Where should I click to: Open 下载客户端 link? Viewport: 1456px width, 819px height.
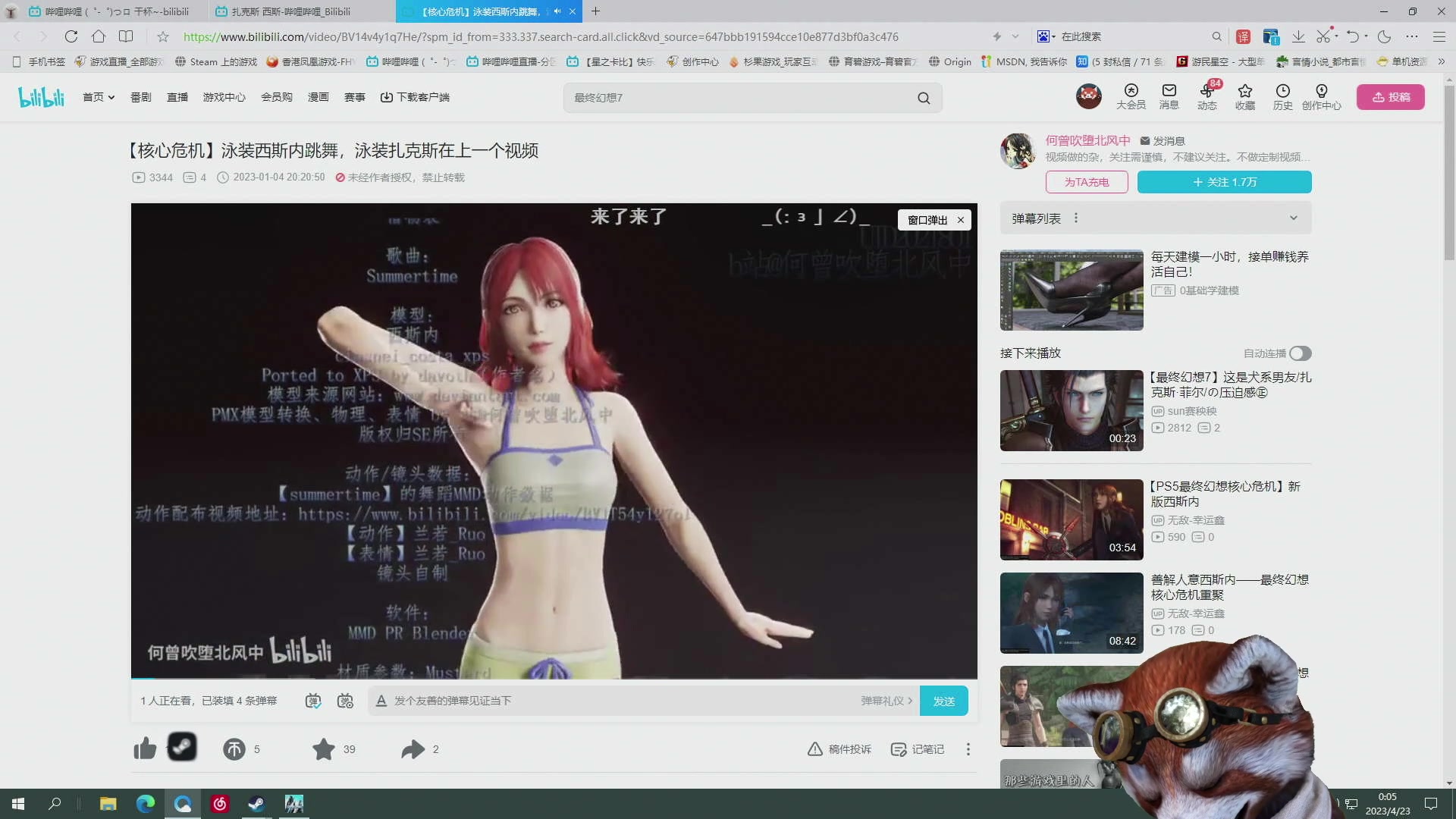415,97
